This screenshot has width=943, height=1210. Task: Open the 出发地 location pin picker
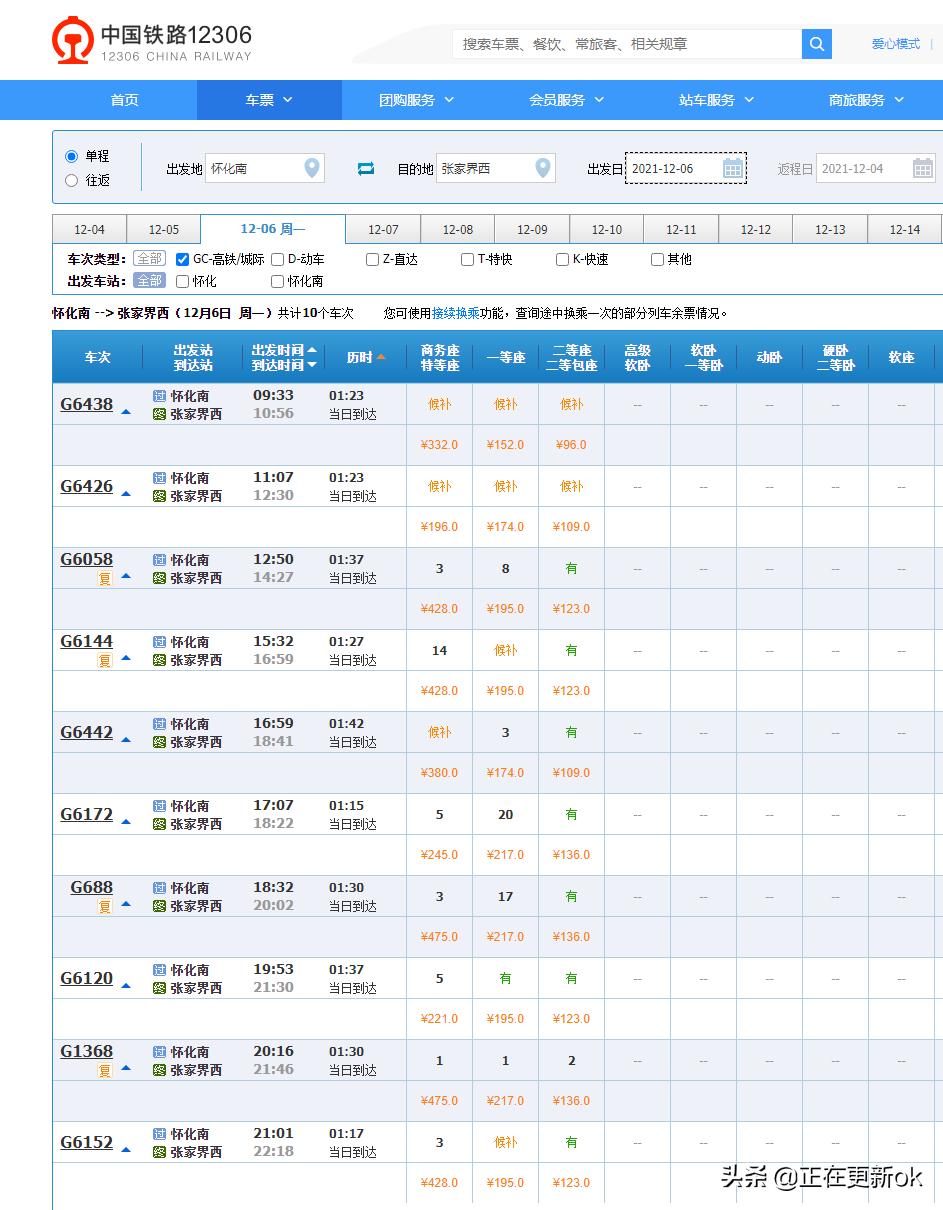[310, 168]
